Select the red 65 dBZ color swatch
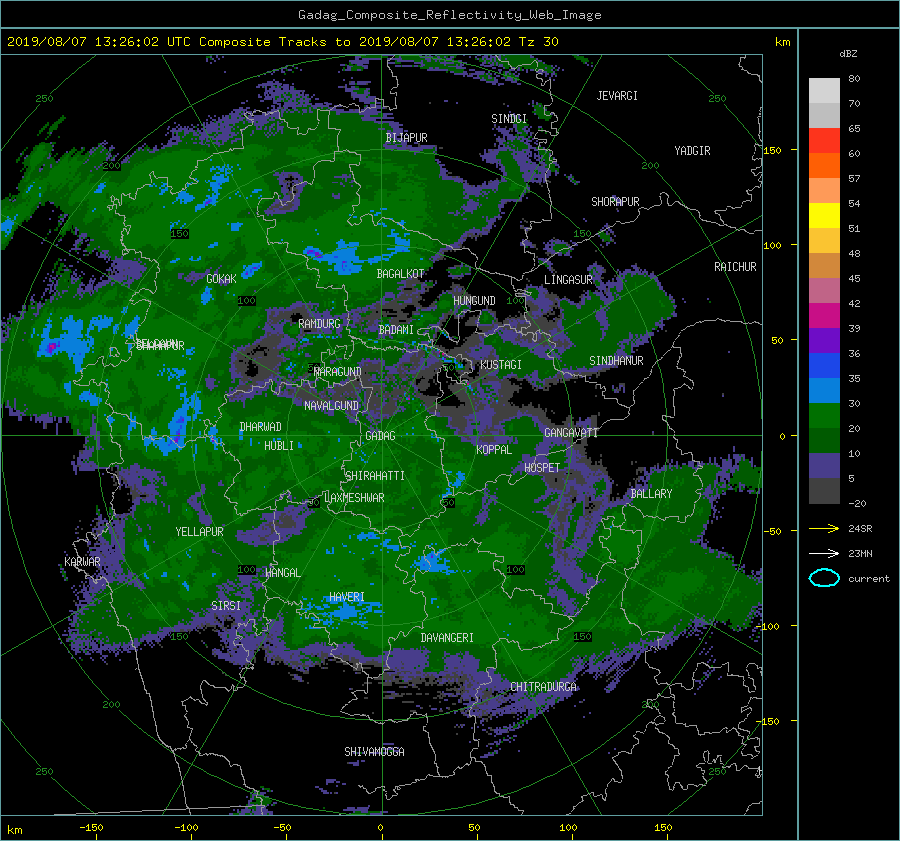 824,141
